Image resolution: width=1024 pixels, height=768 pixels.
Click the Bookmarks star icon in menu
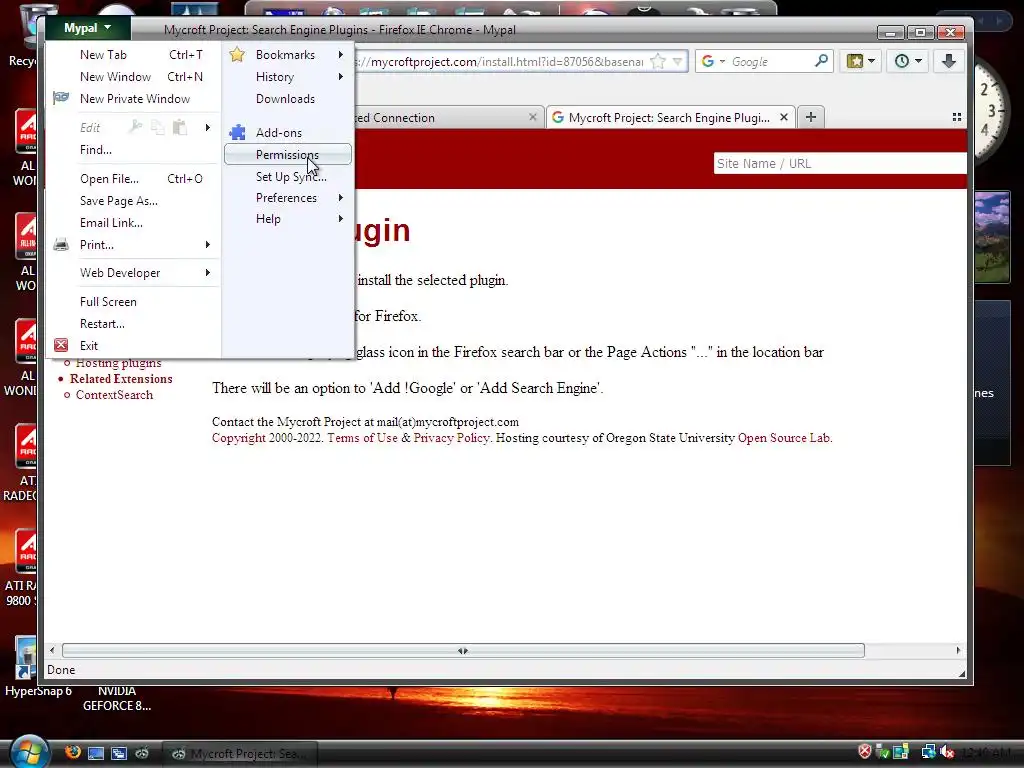click(237, 55)
